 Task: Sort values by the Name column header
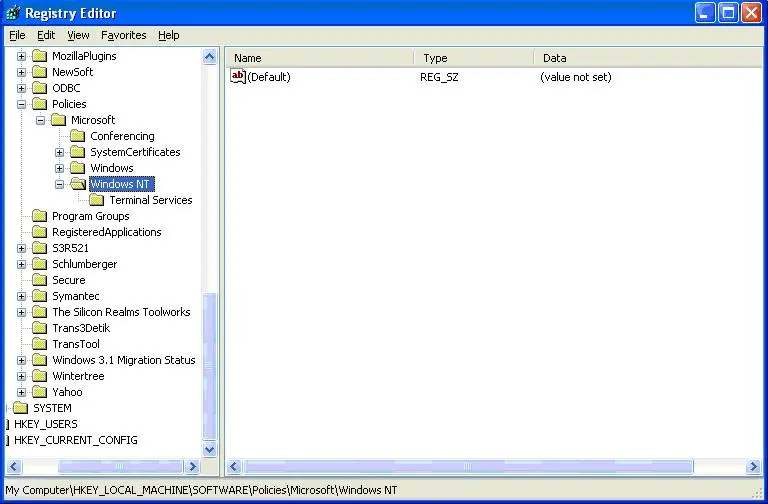[318, 58]
